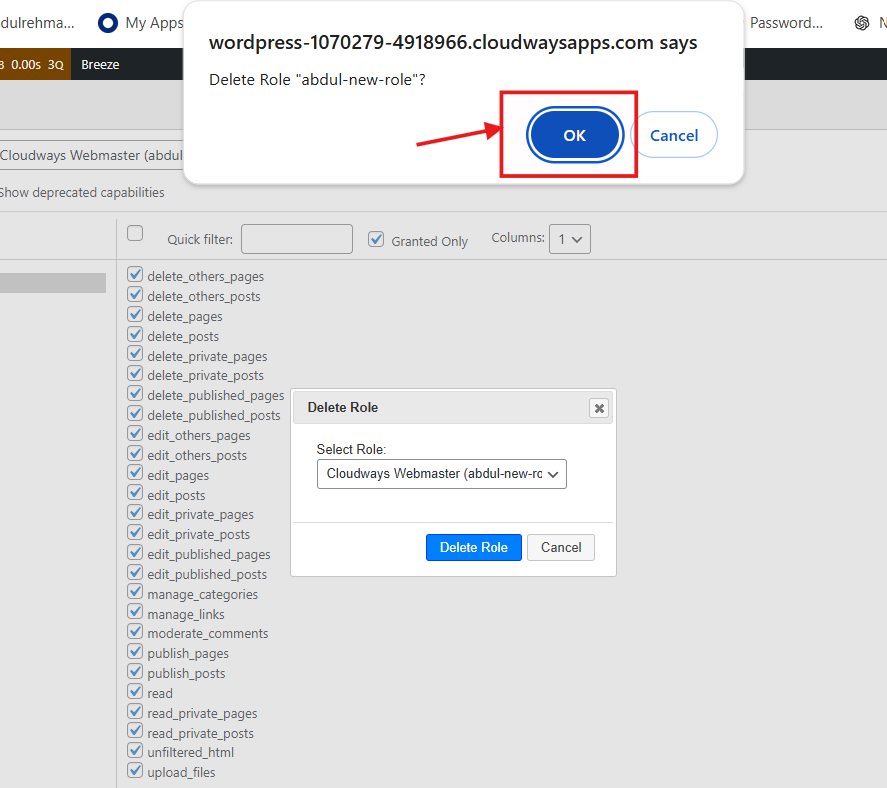Cancel the browser confirmation alert
The image size is (887, 788).
click(674, 135)
